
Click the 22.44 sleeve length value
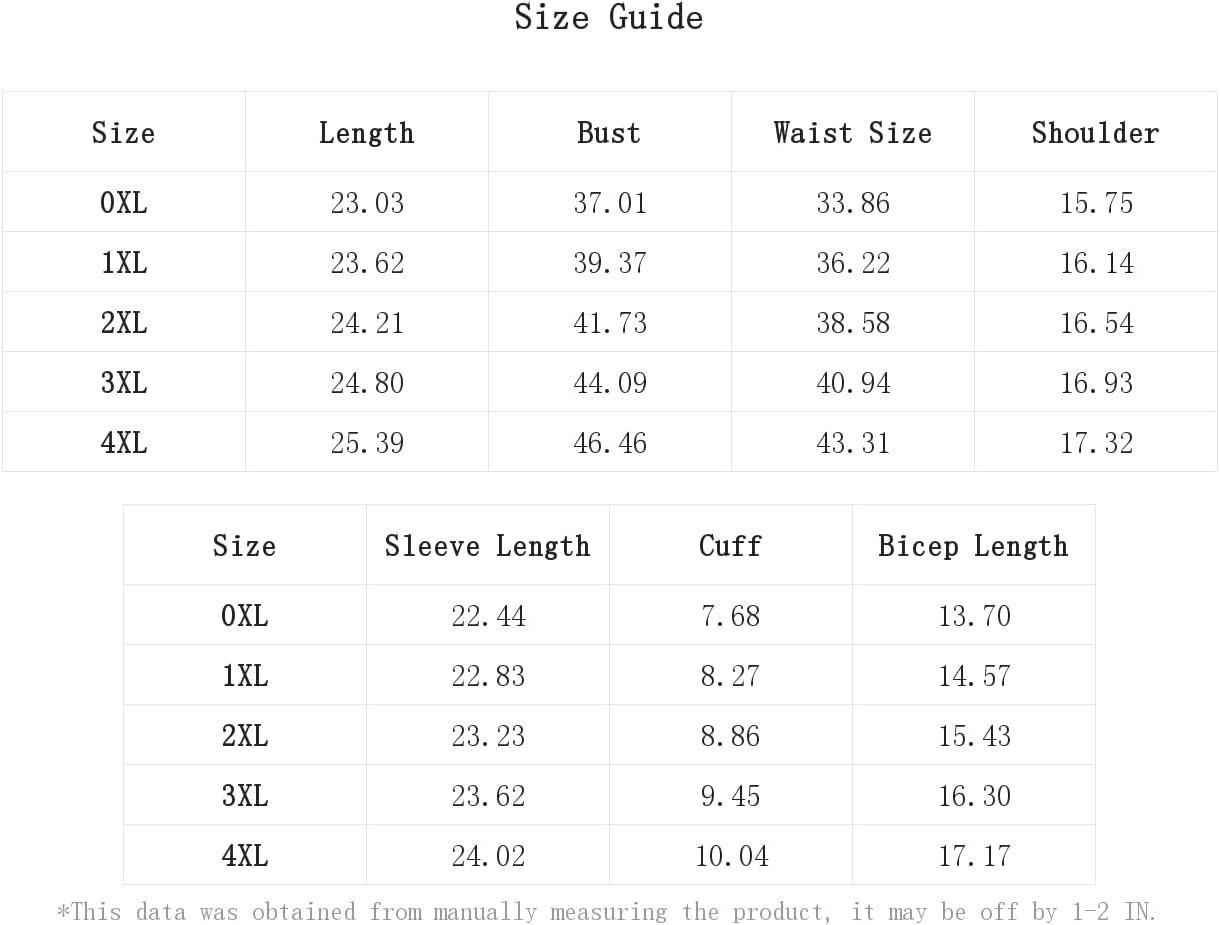(x=488, y=616)
